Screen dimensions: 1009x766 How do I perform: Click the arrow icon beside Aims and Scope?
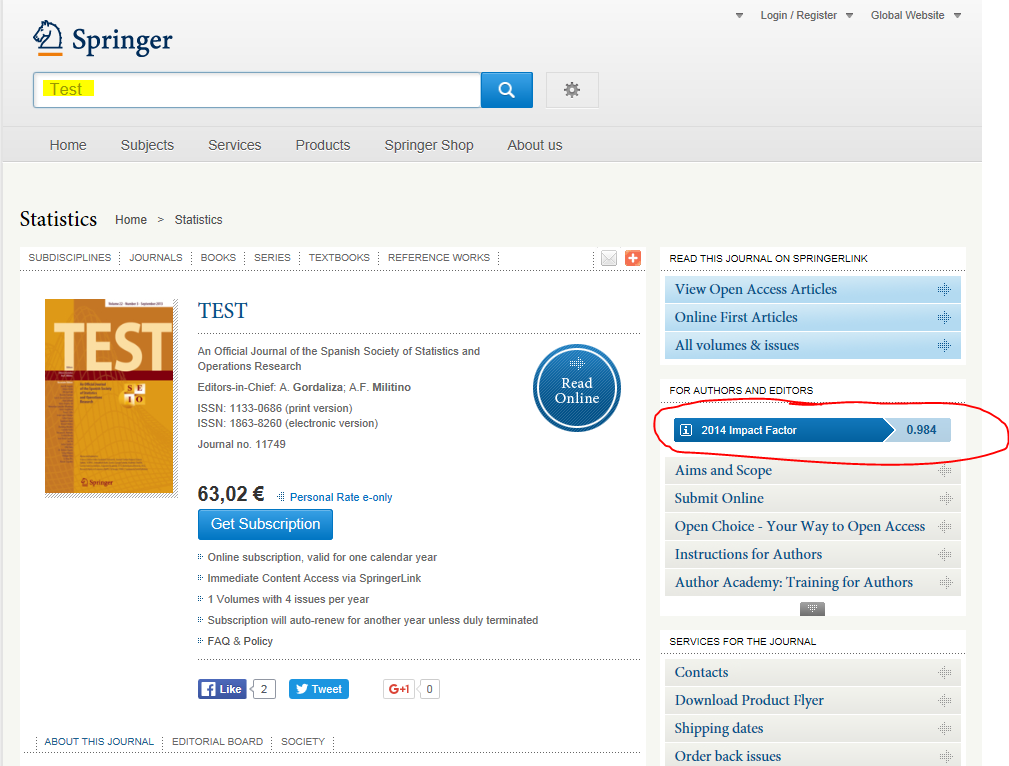coord(945,471)
